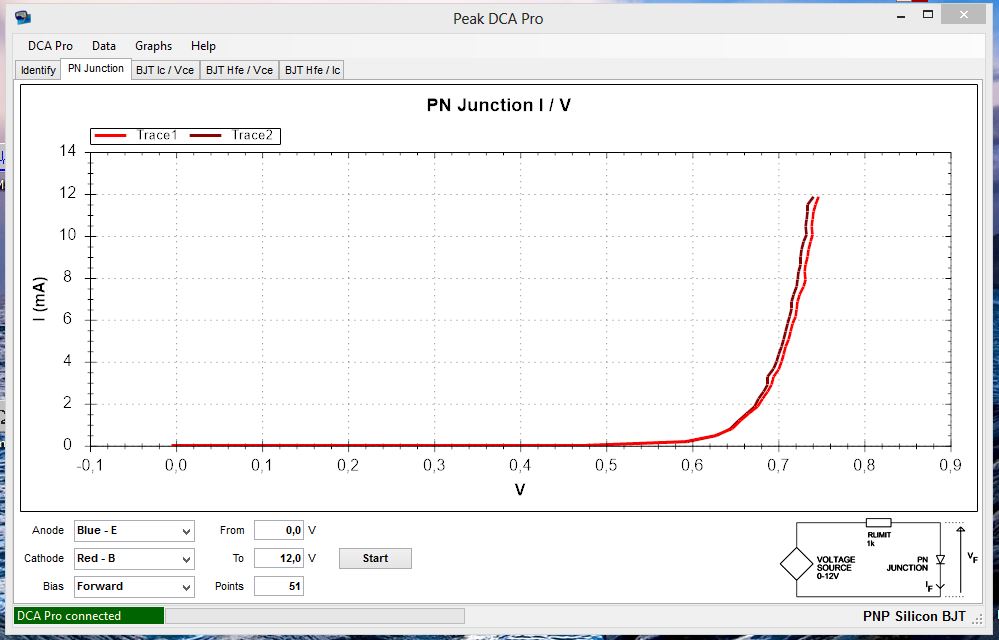999x640 pixels.
Task: Switch to the Identify tab
Action: [x=38, y=70]
